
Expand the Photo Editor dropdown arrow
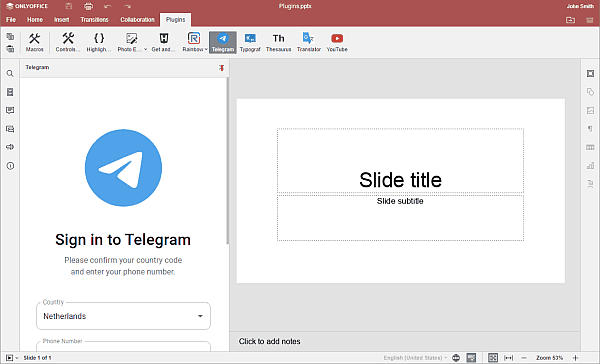pyautogui.click(x=145, y=49)
